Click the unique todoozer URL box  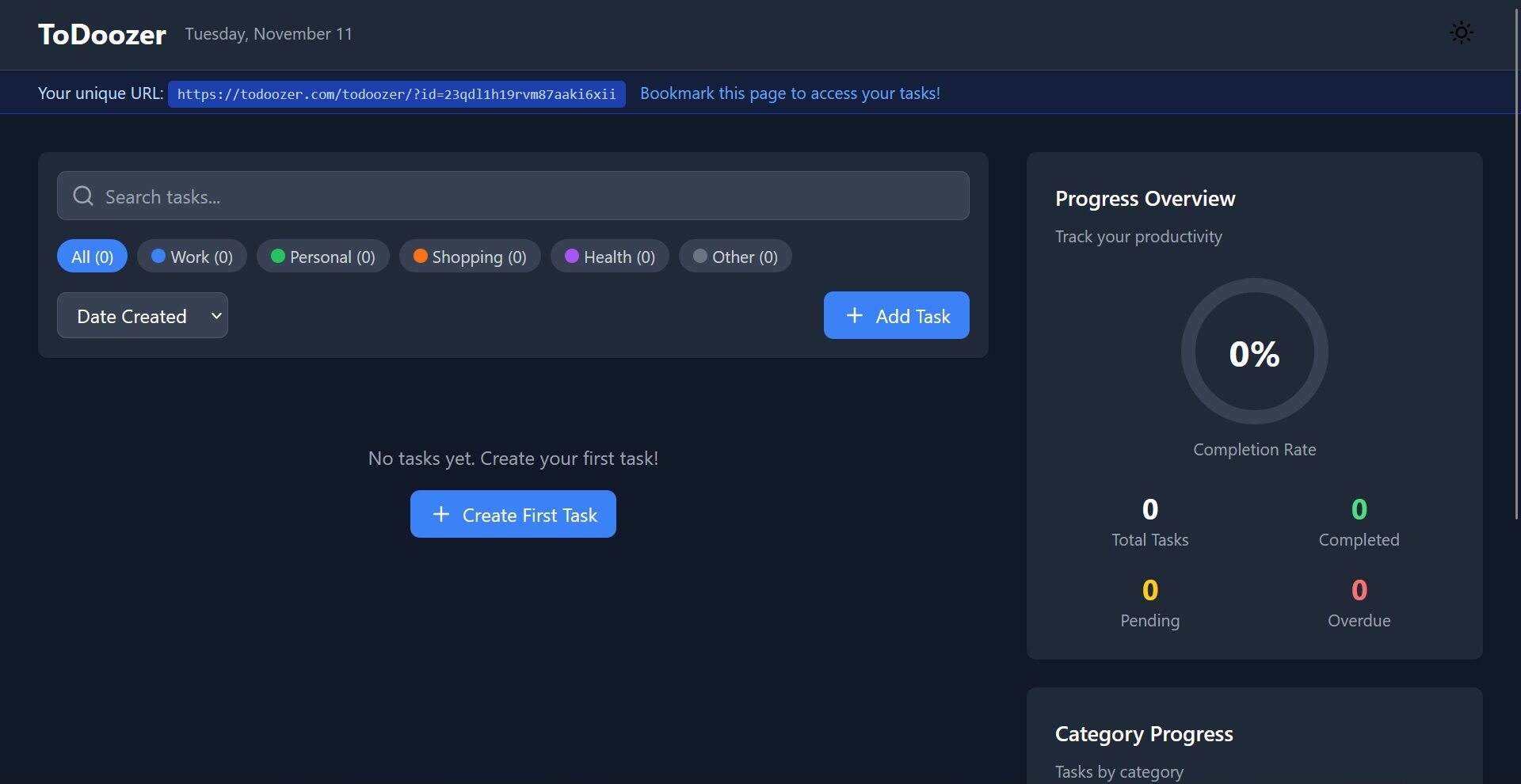pos(396,94)
